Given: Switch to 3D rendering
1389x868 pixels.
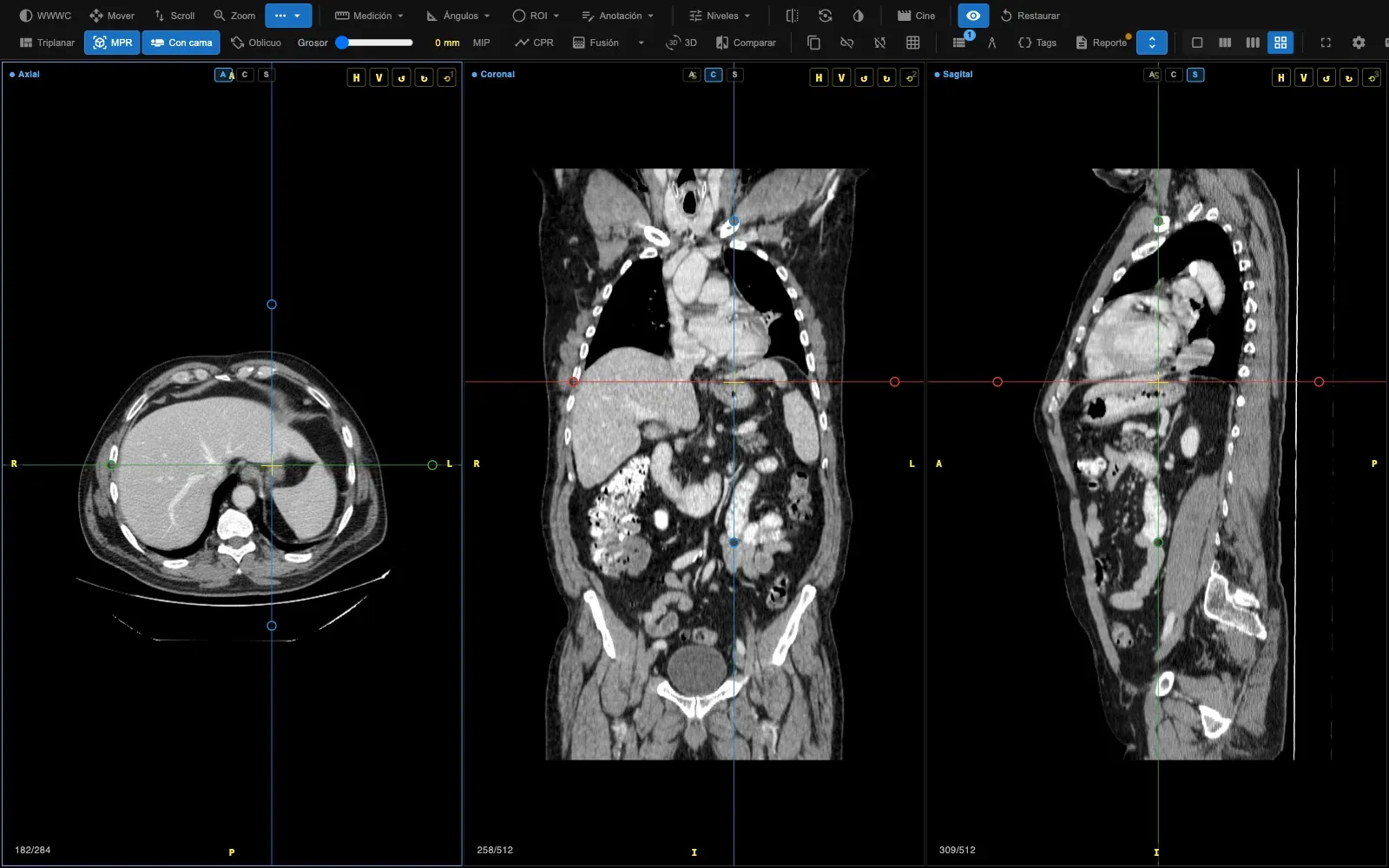Looking at the screenshot, I should point(681,43).
